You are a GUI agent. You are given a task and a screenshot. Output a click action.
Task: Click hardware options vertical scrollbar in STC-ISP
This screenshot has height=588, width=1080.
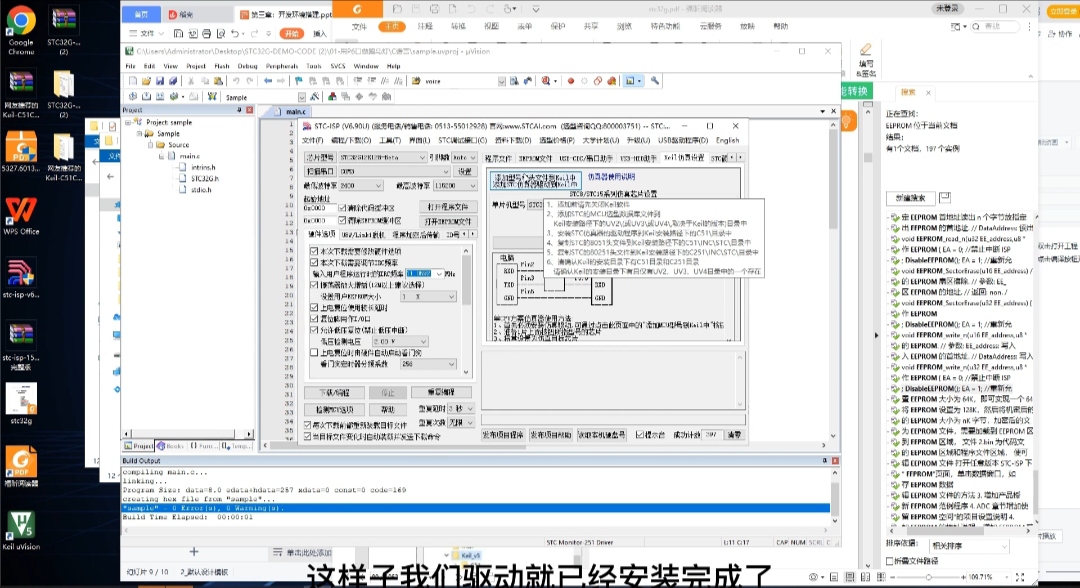tap(466, 311)
